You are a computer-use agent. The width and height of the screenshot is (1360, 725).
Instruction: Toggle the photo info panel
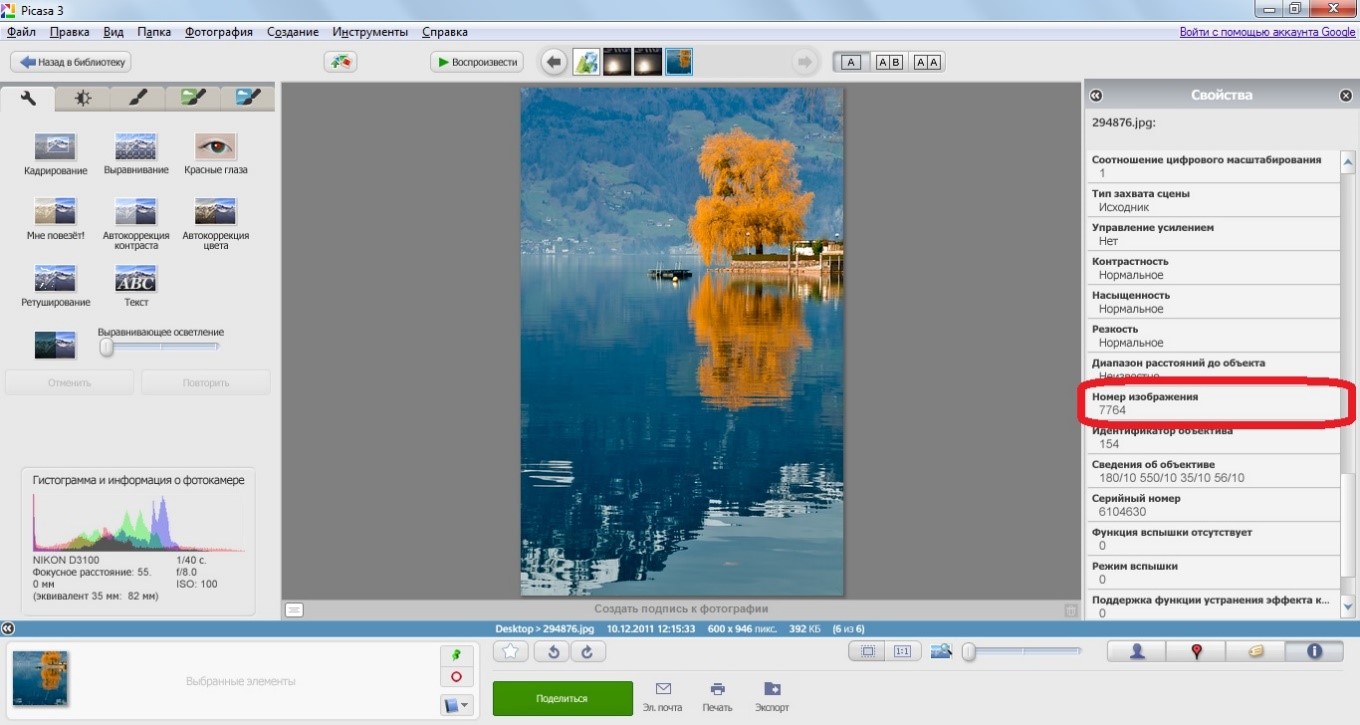1313,651
